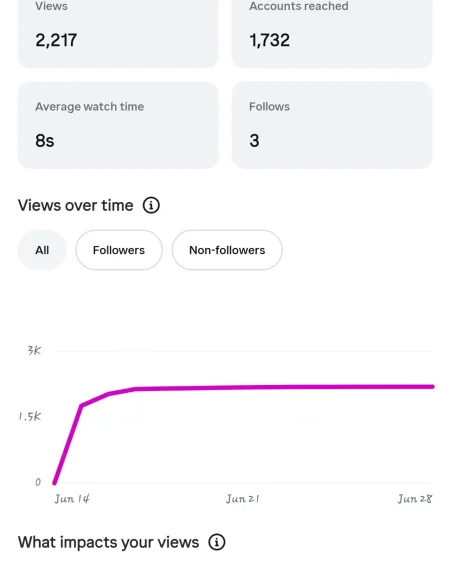
Task: Click the Views over time heading
Action: [76, 205]
